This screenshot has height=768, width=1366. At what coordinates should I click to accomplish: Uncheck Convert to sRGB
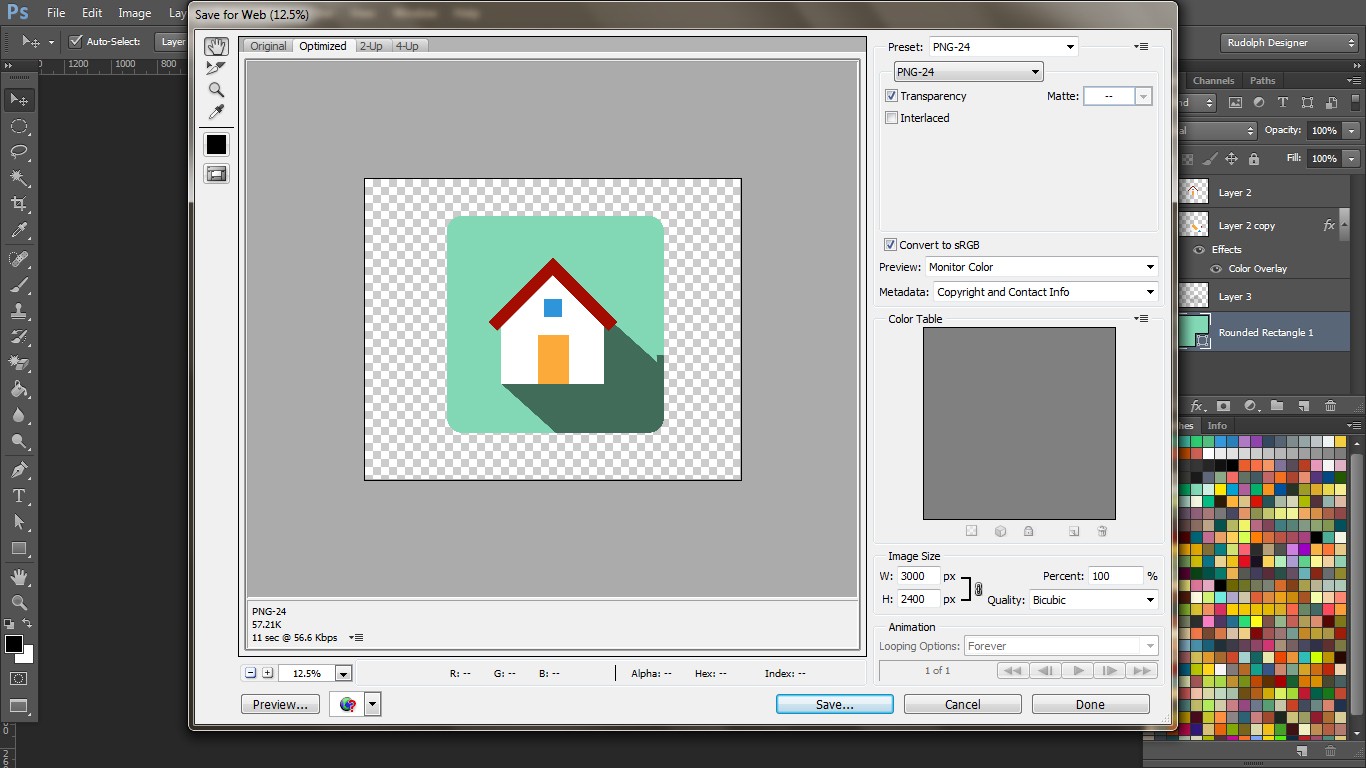tap(889, 244)
